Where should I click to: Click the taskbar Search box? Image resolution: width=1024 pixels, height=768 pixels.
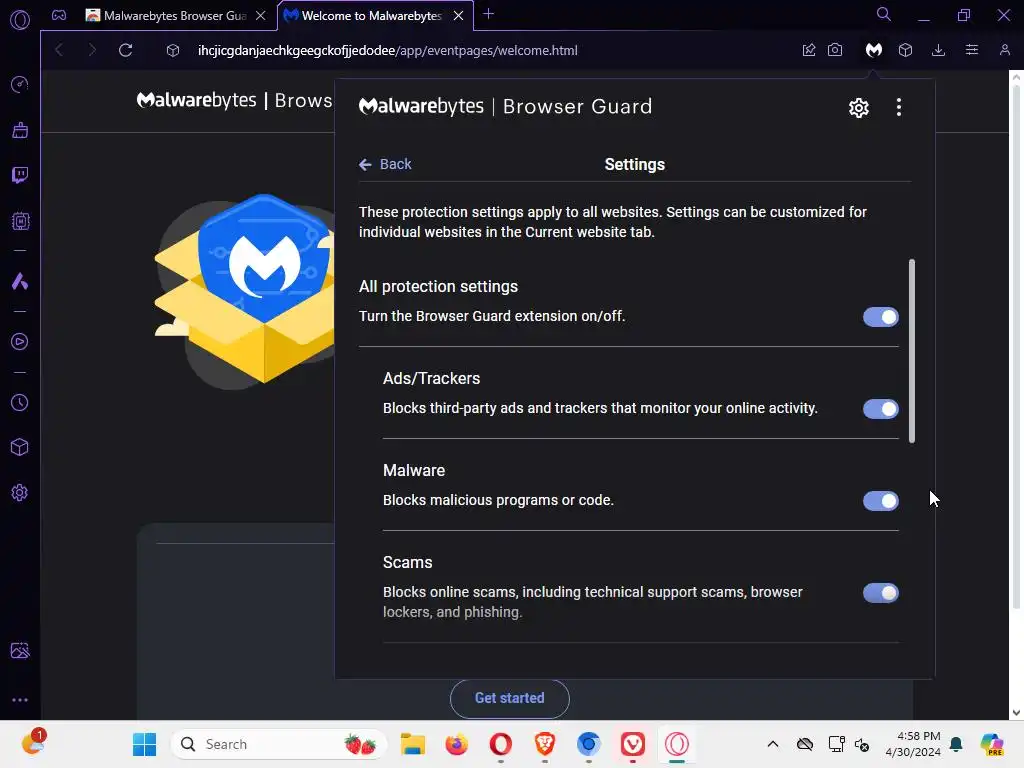click(x=278, y=744)
